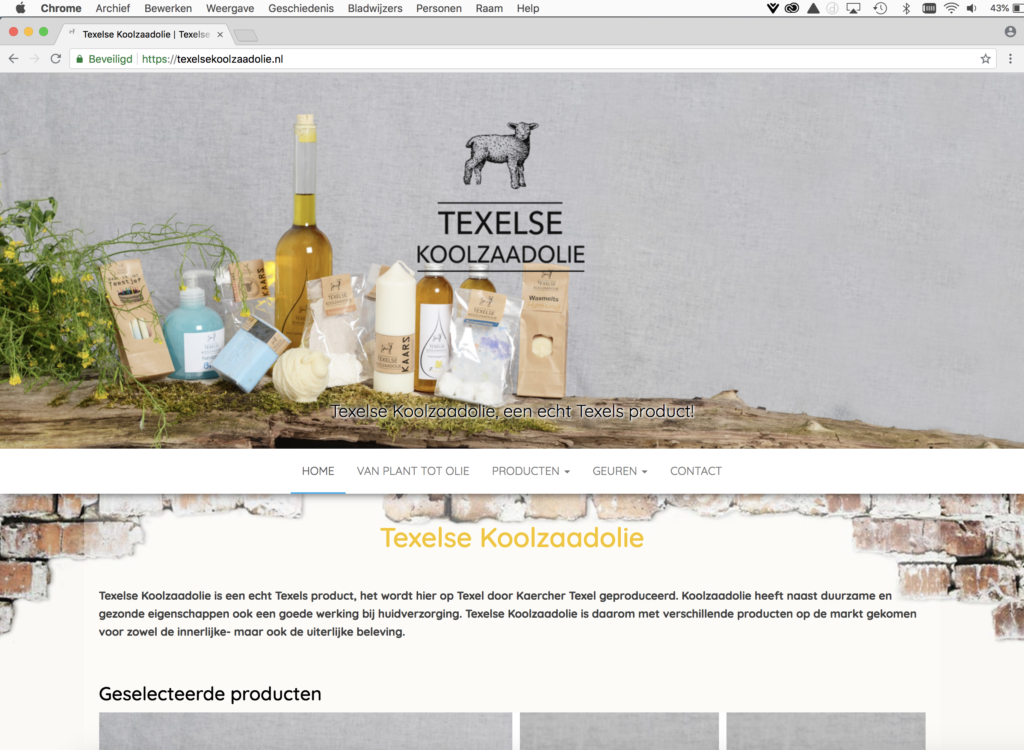Screen dimensions: 1024x750
Task: Open the Wi-Fi status menu
Action: [x=951, y=8]
